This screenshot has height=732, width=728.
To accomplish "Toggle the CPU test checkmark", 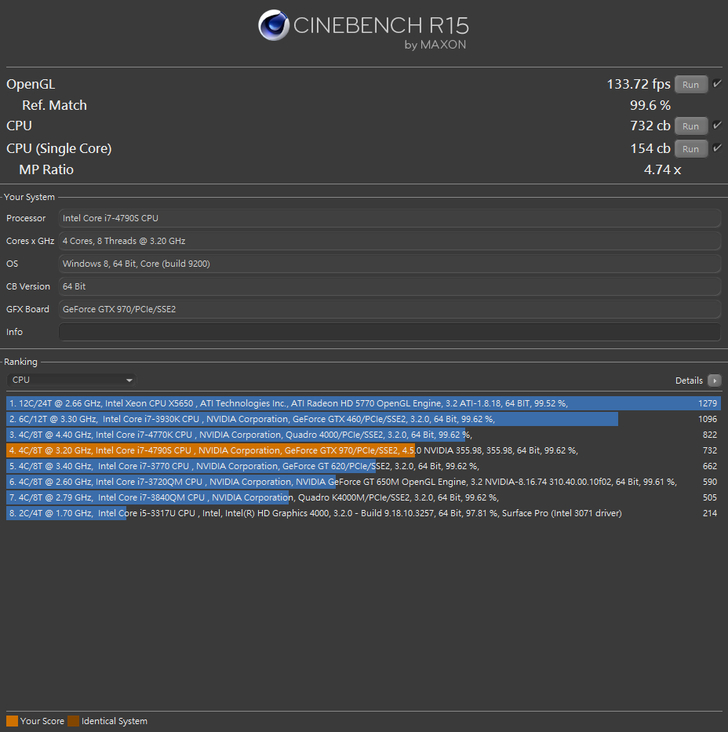I will pos(717,126).
